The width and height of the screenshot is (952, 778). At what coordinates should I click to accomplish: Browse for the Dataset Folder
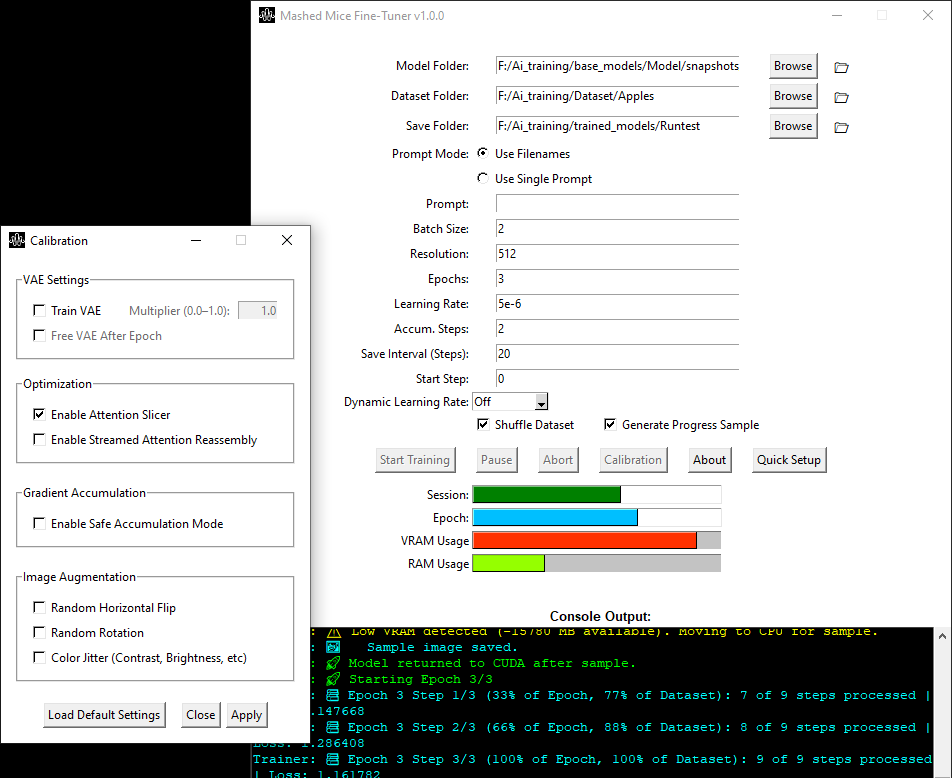point(793,96)
